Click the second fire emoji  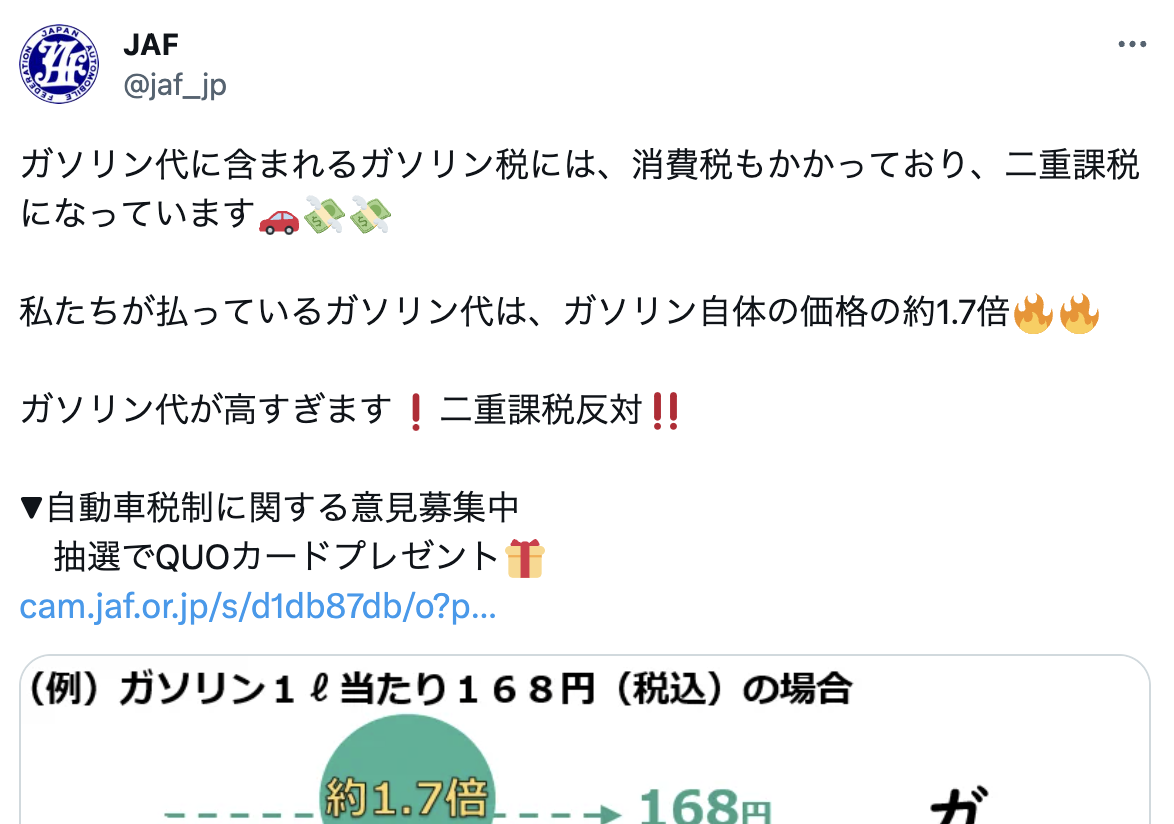(1079, 313)
